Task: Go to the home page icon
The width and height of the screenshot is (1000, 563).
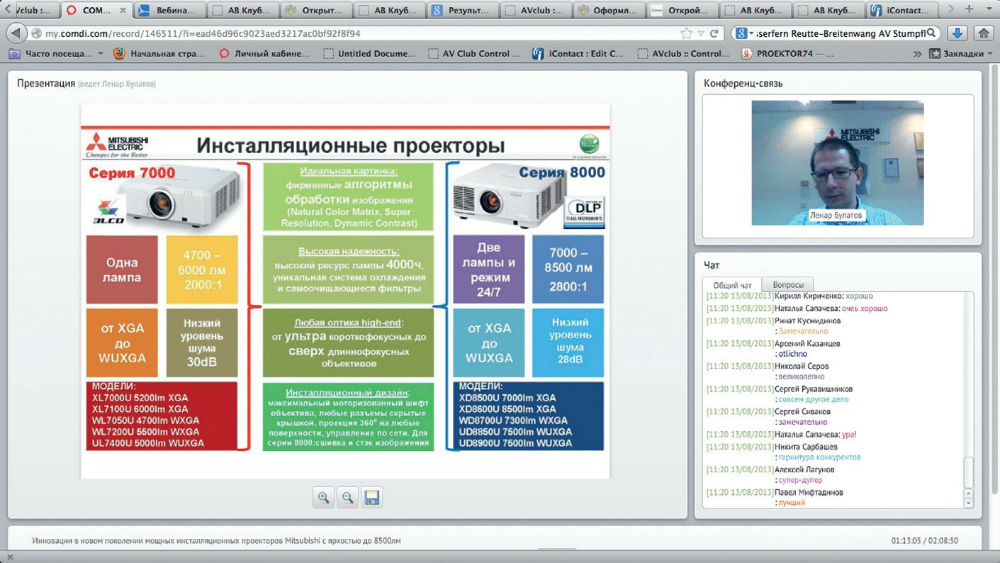Action: (x=983, y=33)
